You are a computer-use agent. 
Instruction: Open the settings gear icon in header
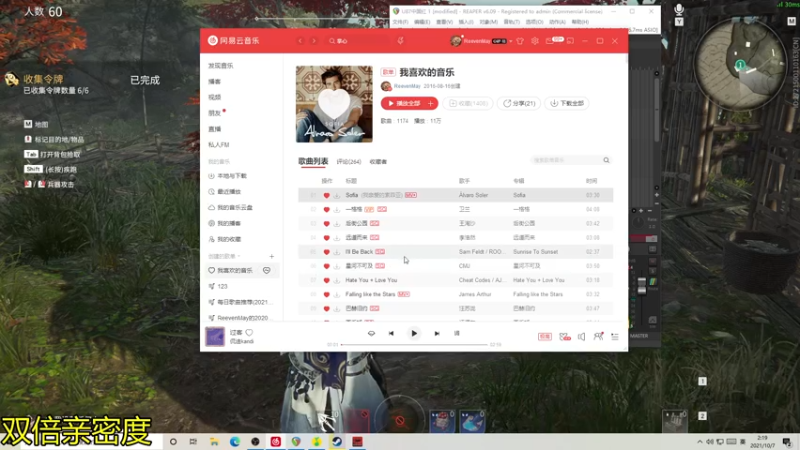(x=534, y=41)
